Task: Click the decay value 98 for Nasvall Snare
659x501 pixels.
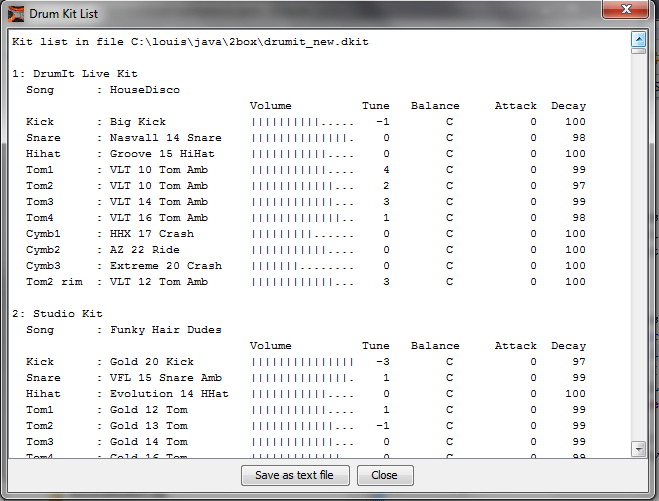Action: pyautogui.click(x=579, y=138)
